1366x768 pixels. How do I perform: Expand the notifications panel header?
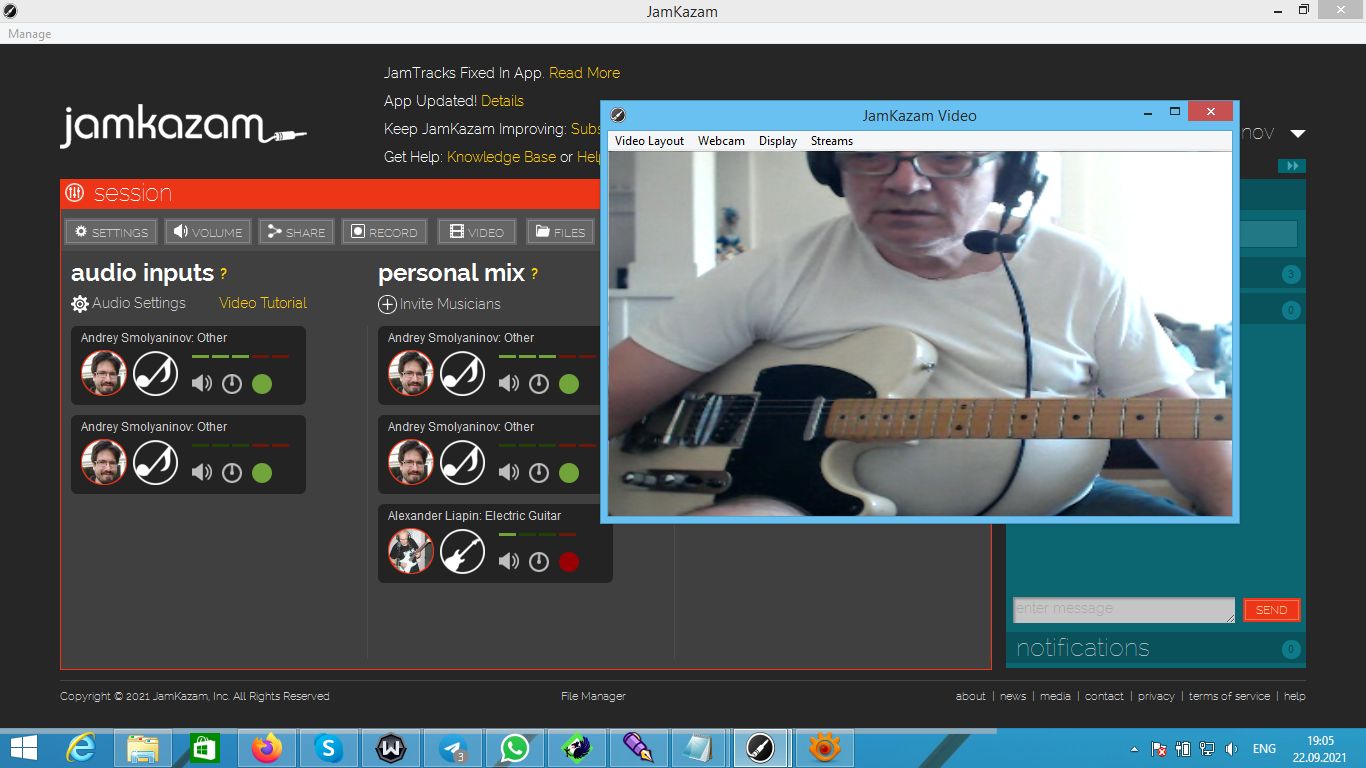pos(1155,648)
